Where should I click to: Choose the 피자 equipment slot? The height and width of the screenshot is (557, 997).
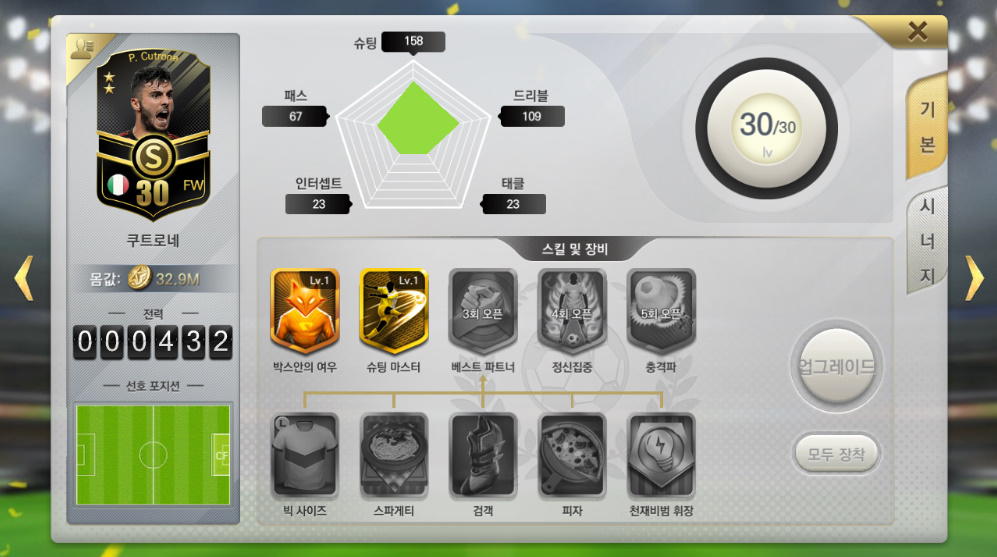pyautogui.click(x=572, y=455)
